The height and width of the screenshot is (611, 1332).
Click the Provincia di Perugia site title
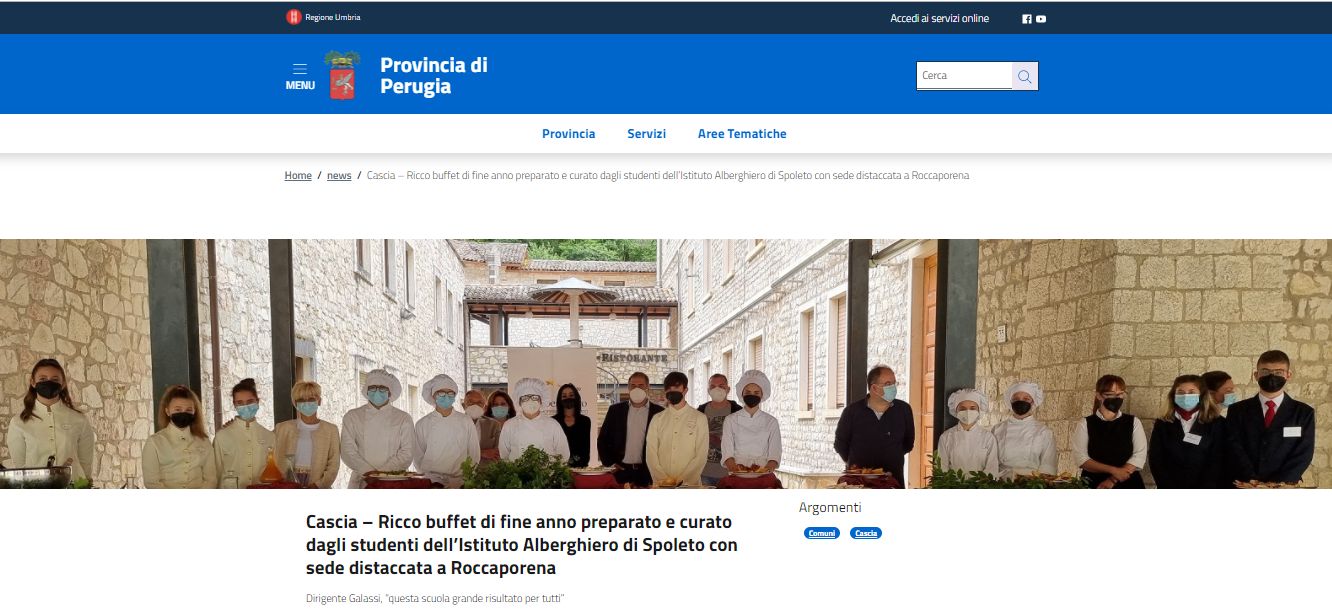coord(434,75)
